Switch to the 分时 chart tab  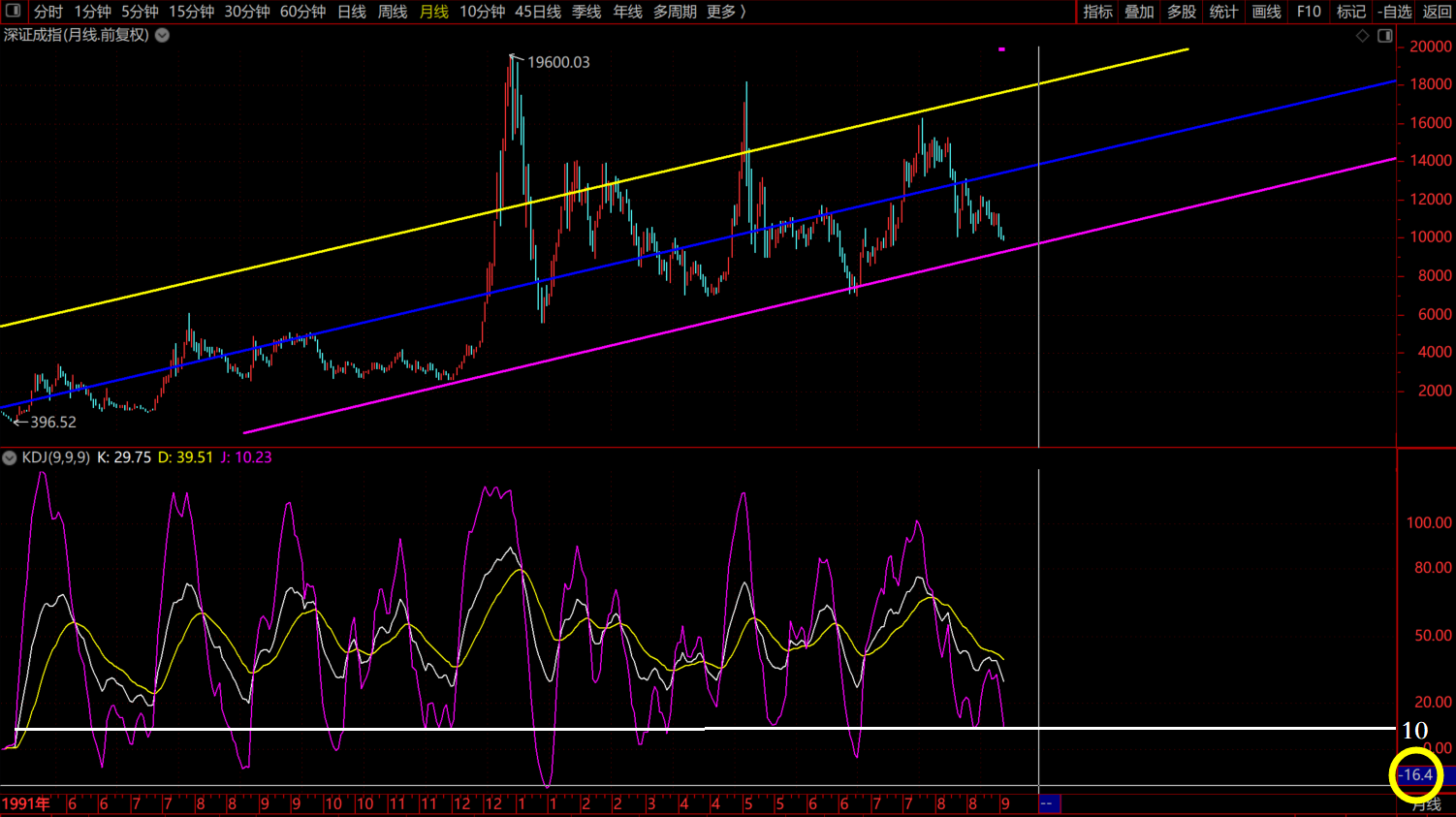47,12
